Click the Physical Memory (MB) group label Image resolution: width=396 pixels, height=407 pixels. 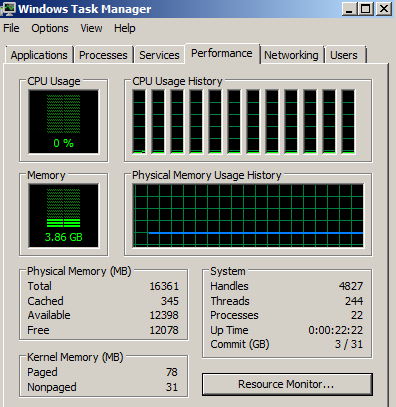pyautogui.click(x=79, y=271)
